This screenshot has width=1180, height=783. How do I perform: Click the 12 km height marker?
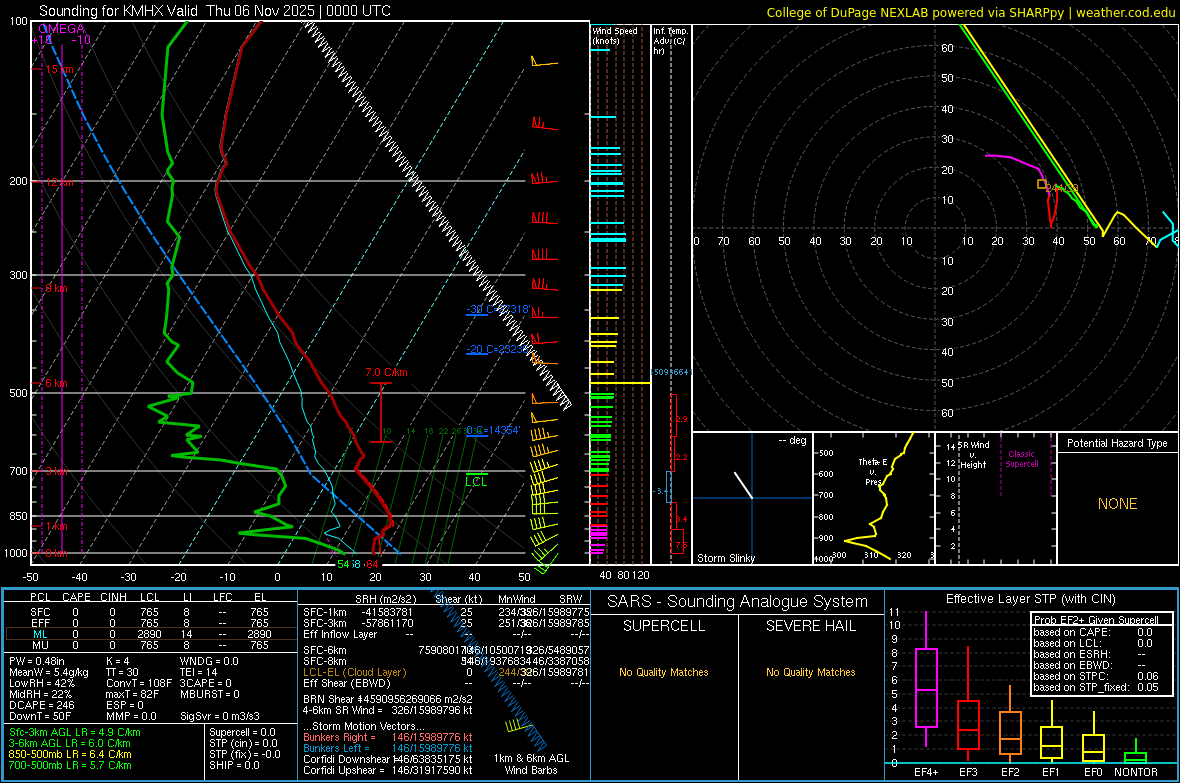59,183
